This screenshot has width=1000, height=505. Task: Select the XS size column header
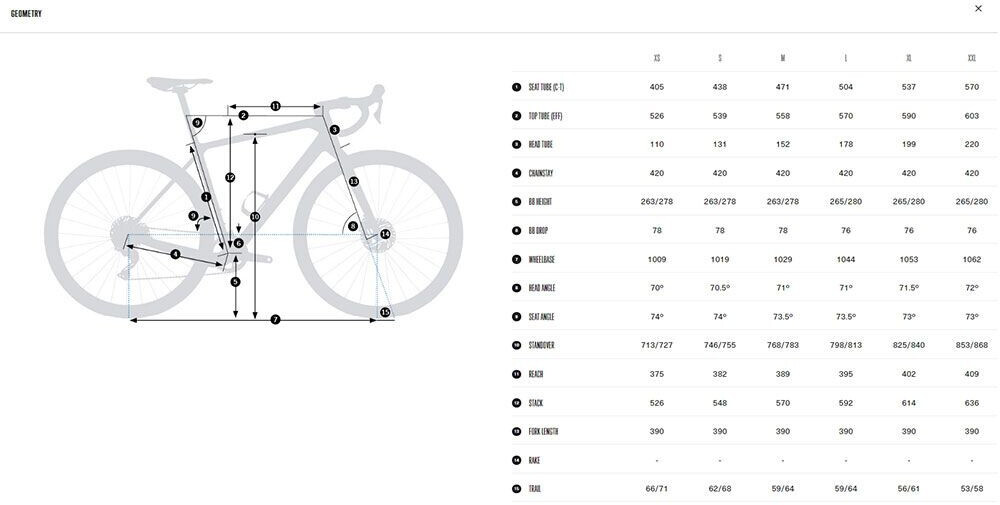coord(657,58)
